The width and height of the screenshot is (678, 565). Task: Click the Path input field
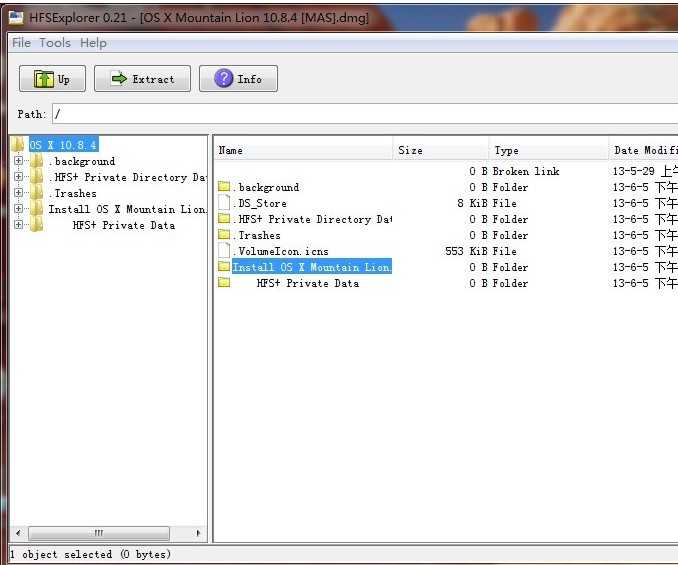click(x=365, y=114)
